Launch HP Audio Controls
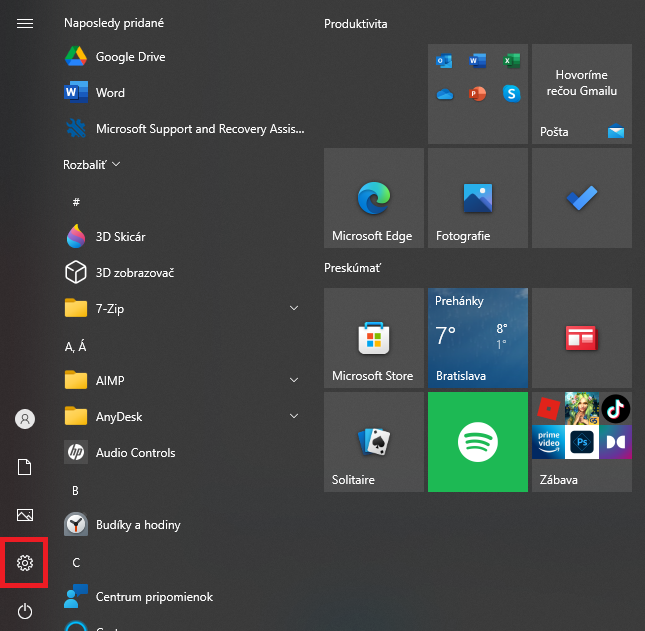Screen dimensions: 645x631 point(183,452)
